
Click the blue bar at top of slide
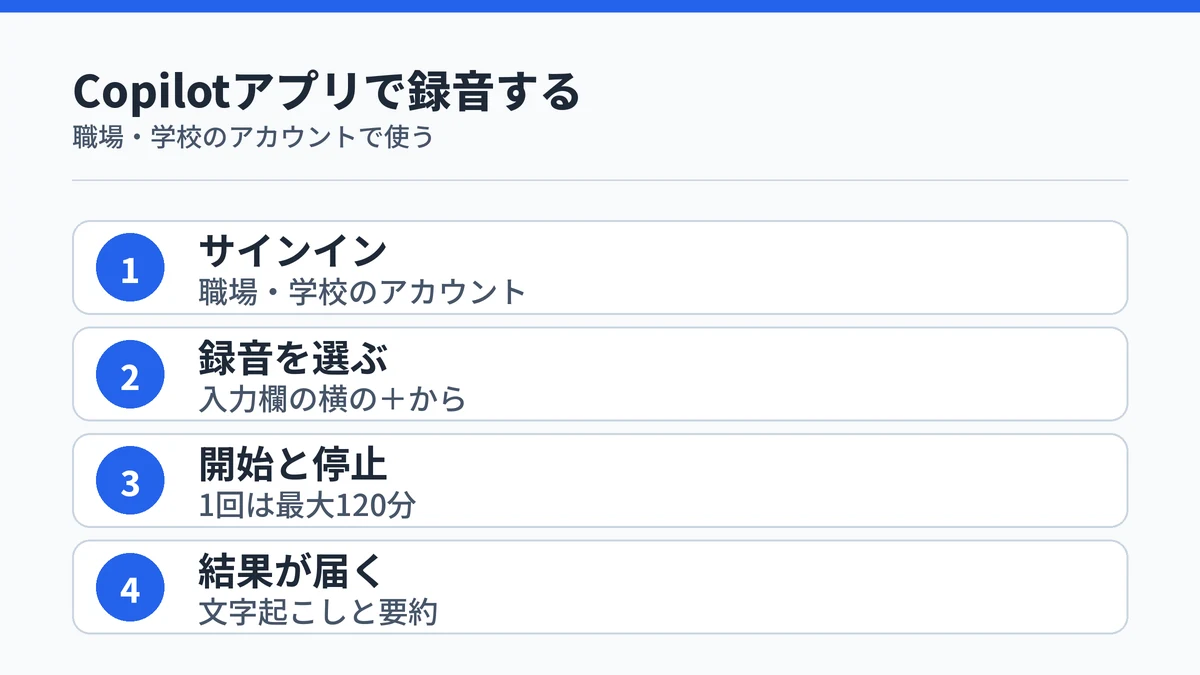click(600, 6)
